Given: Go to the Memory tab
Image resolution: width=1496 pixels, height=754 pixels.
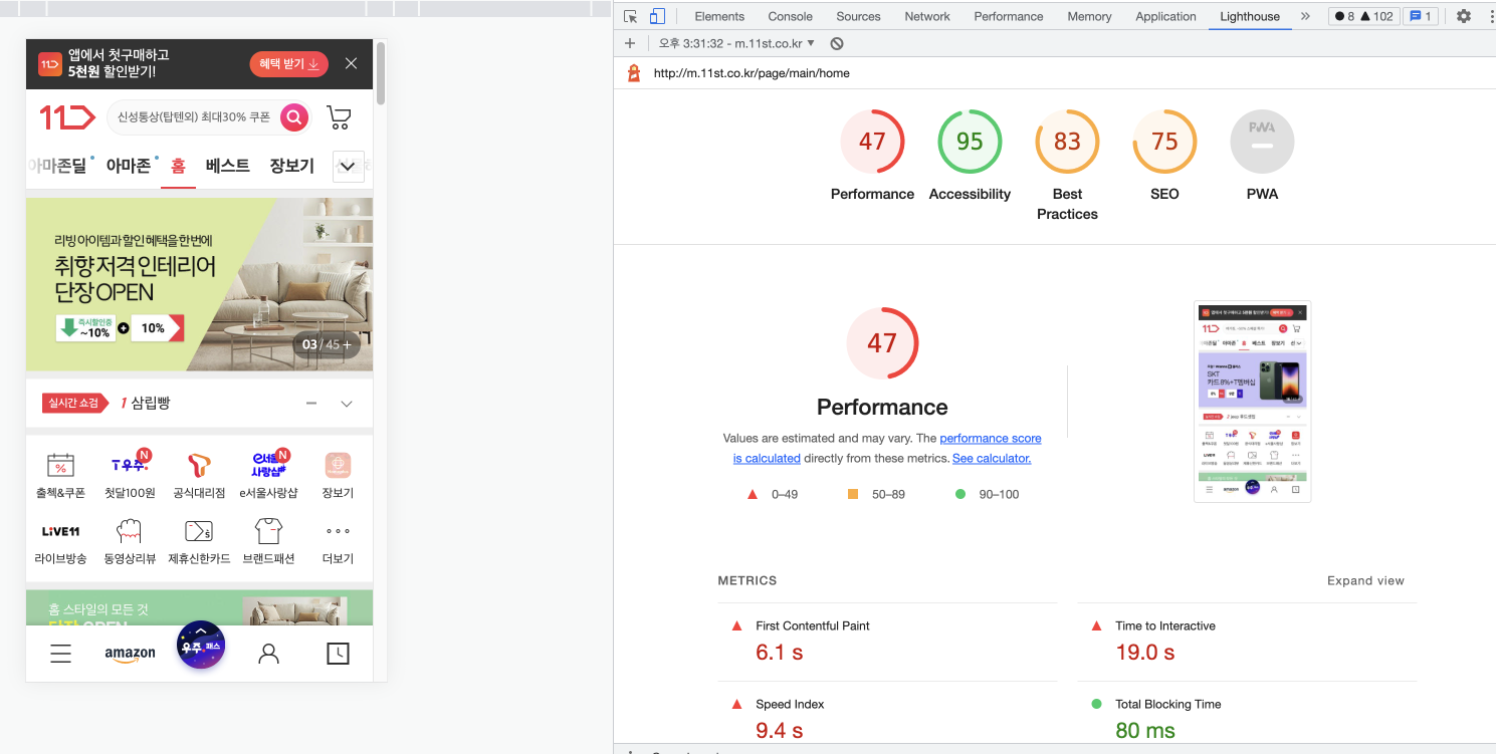Looking at the screenshot, I should click(x=1089, y=16).
